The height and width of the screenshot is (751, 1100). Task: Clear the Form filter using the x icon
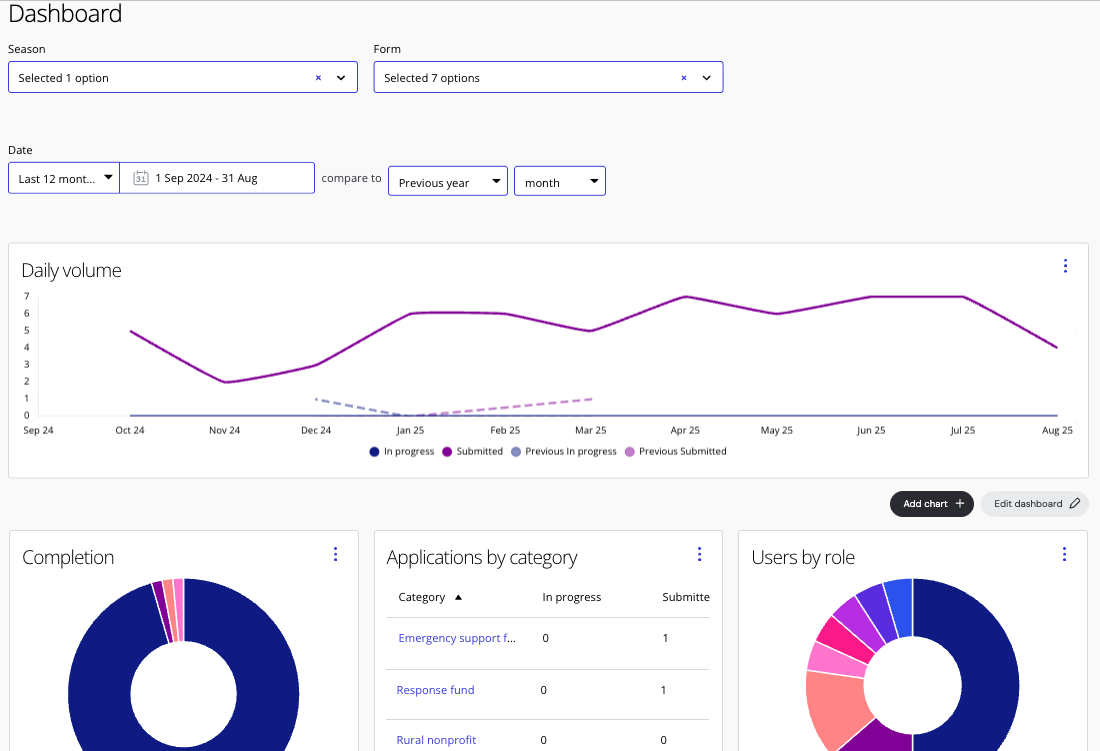tap(683, 76)
